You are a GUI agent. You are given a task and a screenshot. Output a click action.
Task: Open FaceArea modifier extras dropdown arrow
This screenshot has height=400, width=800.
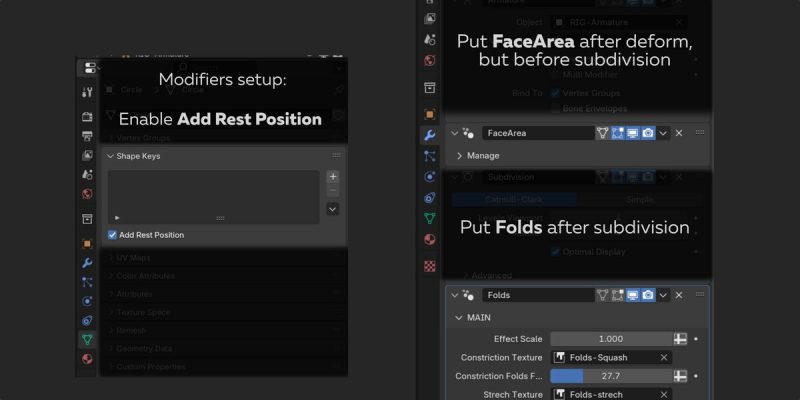(x=663, y=133)
